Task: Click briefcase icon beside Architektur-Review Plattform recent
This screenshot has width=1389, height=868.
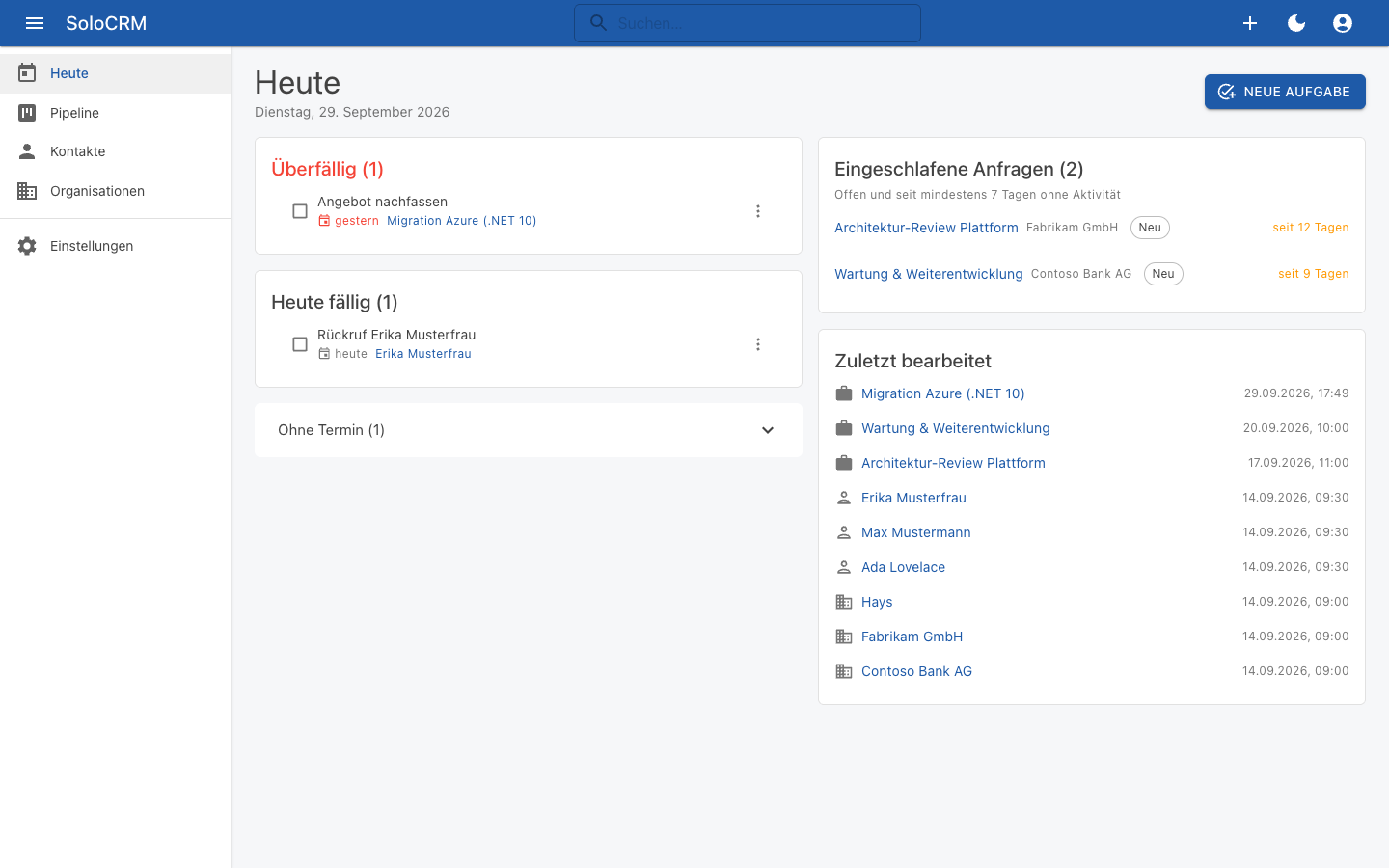Action: pyautogui.click(x=844, y=463)
